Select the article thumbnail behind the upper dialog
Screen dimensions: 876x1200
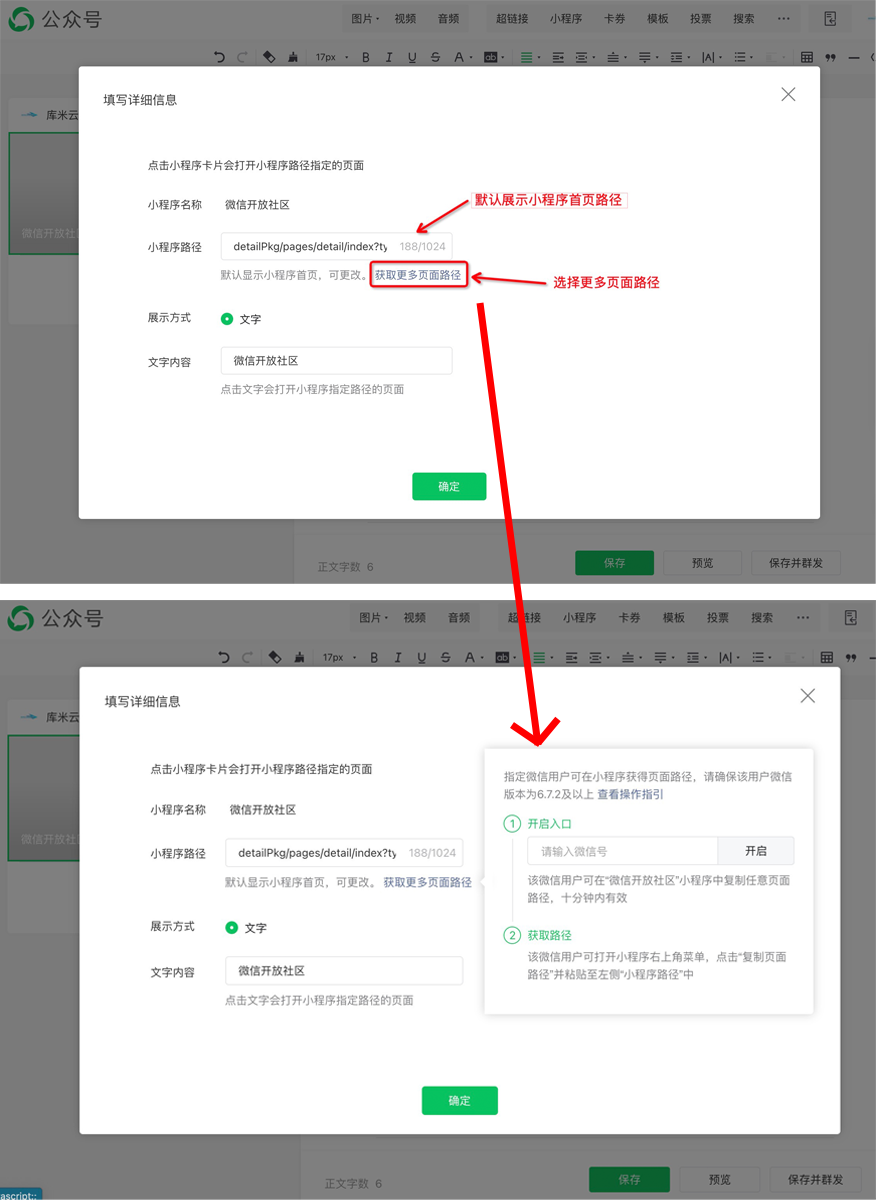pyautogui.click(x=44, y=193)
